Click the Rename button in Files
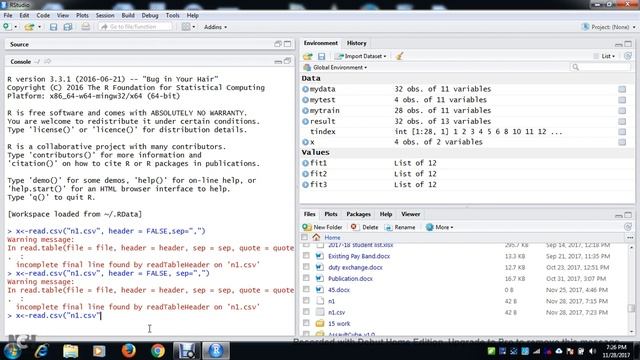640x360 pixels. pos(400,227)
